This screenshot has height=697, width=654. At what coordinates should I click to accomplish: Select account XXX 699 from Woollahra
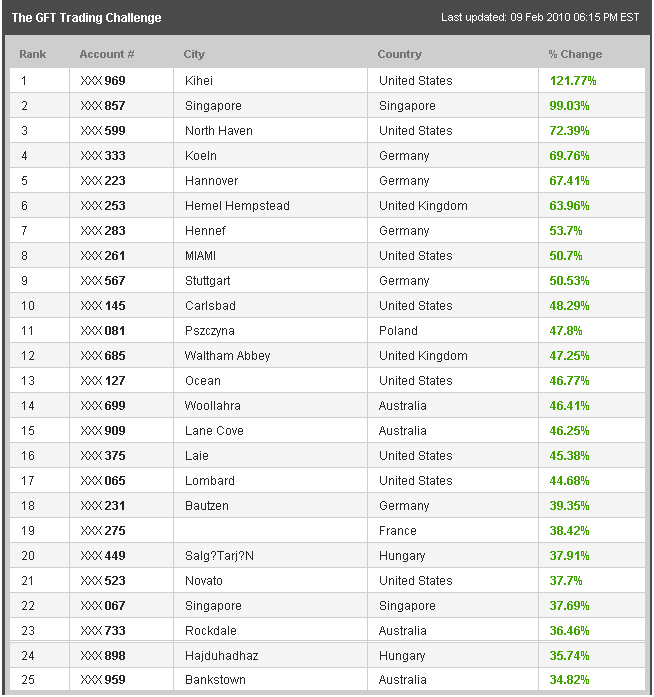tap(103, 406)
